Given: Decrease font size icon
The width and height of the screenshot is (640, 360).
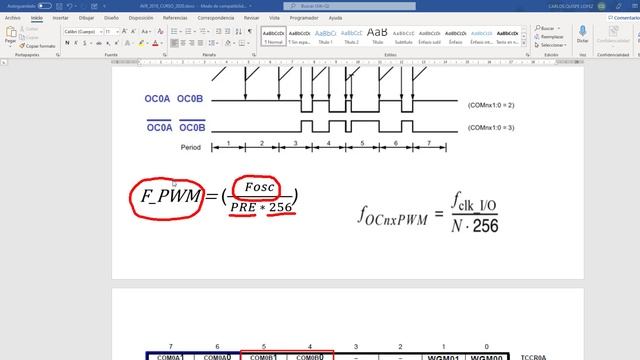Looking at the screenshot, I should click(133, 31).
